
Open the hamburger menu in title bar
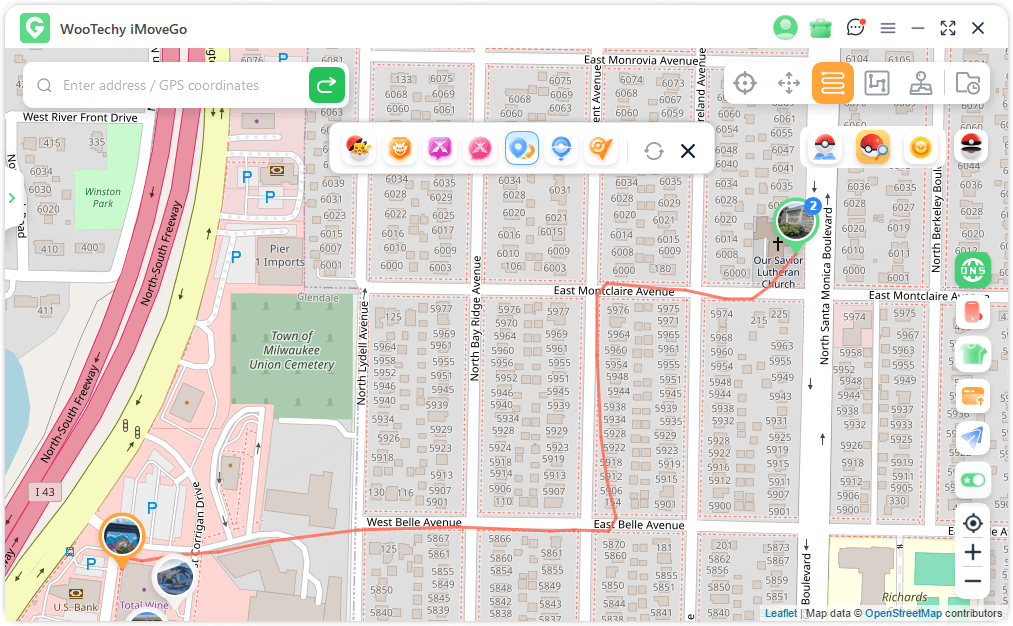coord(888,28)
